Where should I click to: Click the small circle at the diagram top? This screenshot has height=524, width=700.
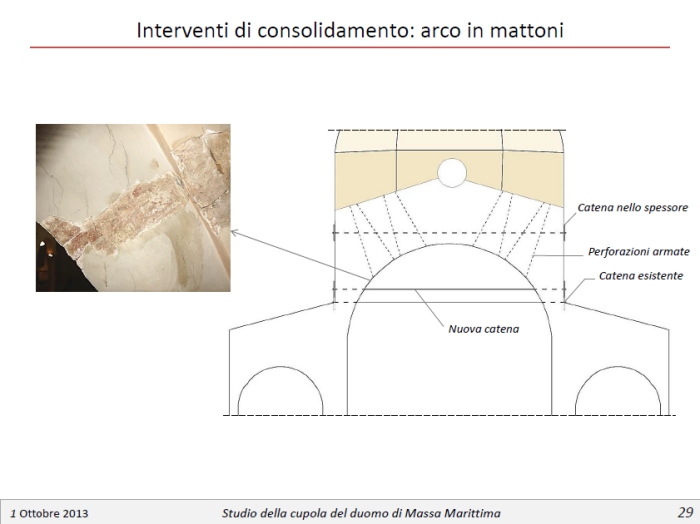[451, 174]
